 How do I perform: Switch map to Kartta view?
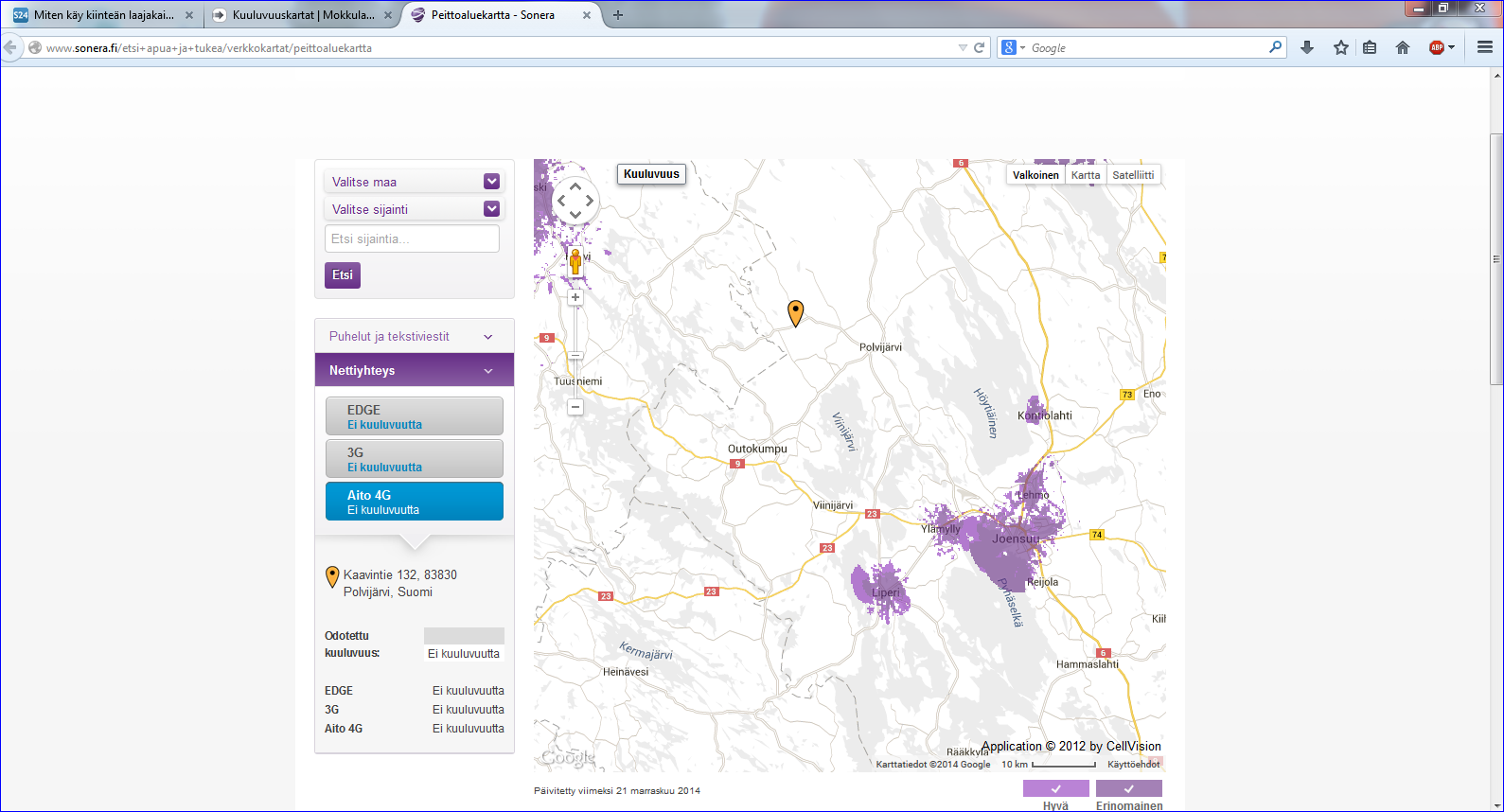point(1086,175)
